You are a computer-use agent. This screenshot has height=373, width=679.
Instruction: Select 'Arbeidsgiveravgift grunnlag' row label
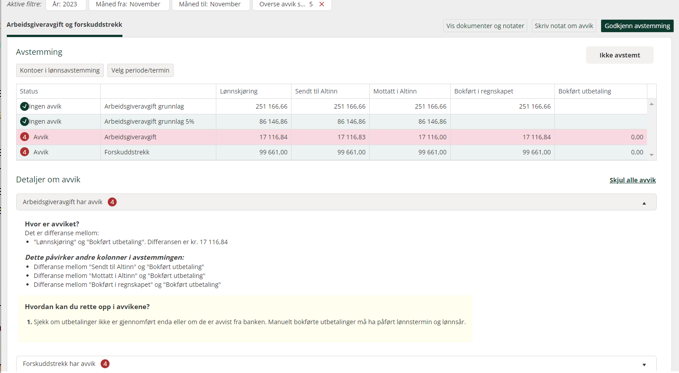click(144, 106)
